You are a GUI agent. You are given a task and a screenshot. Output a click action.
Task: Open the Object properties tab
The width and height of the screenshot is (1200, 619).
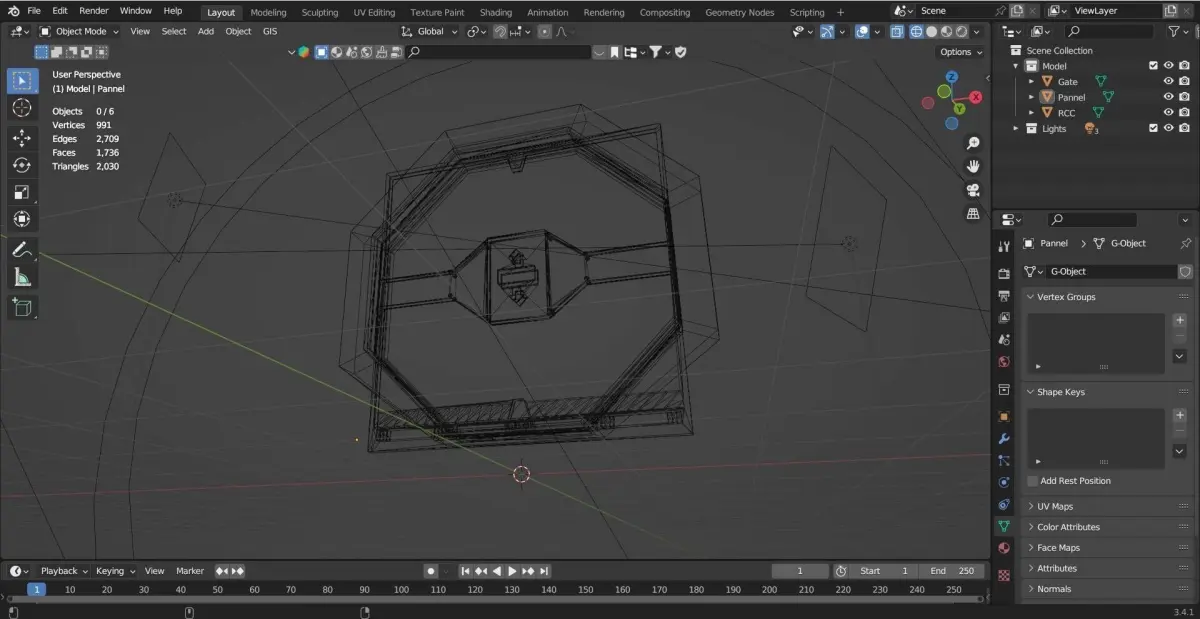click(1004, 416)
